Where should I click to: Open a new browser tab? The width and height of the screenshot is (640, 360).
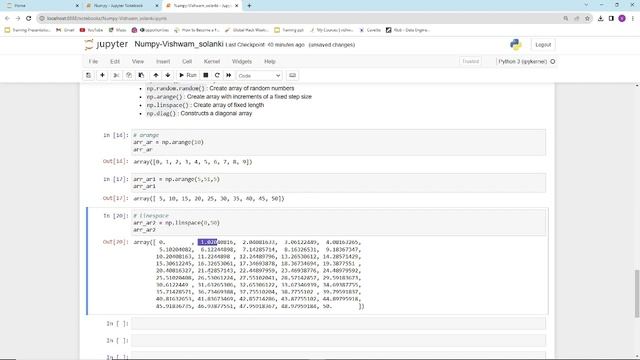point(249,6)
